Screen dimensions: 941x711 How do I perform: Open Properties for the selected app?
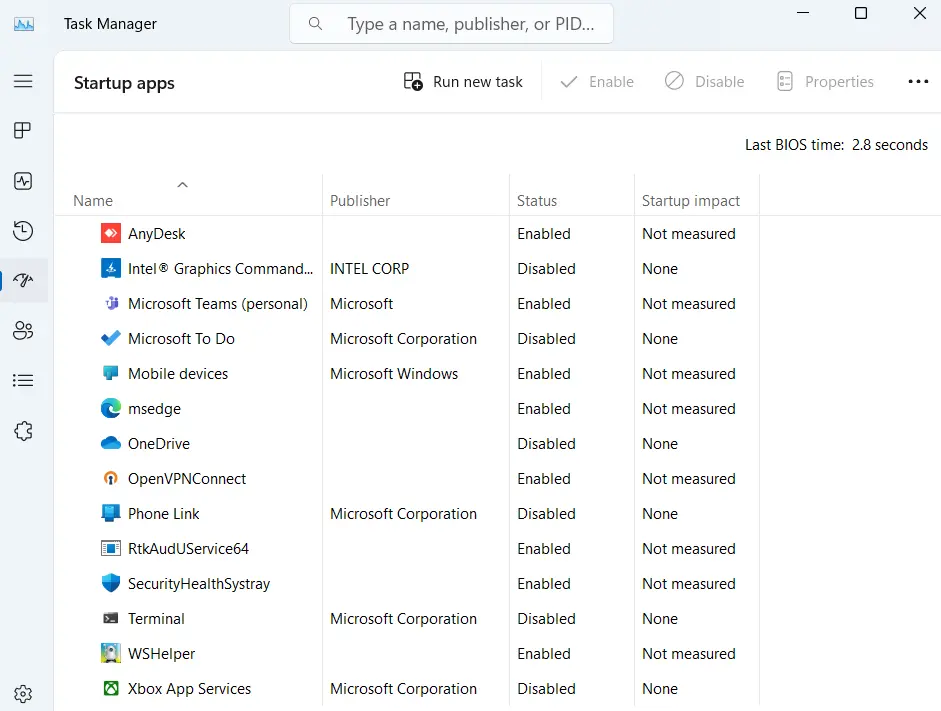point(825,82)
